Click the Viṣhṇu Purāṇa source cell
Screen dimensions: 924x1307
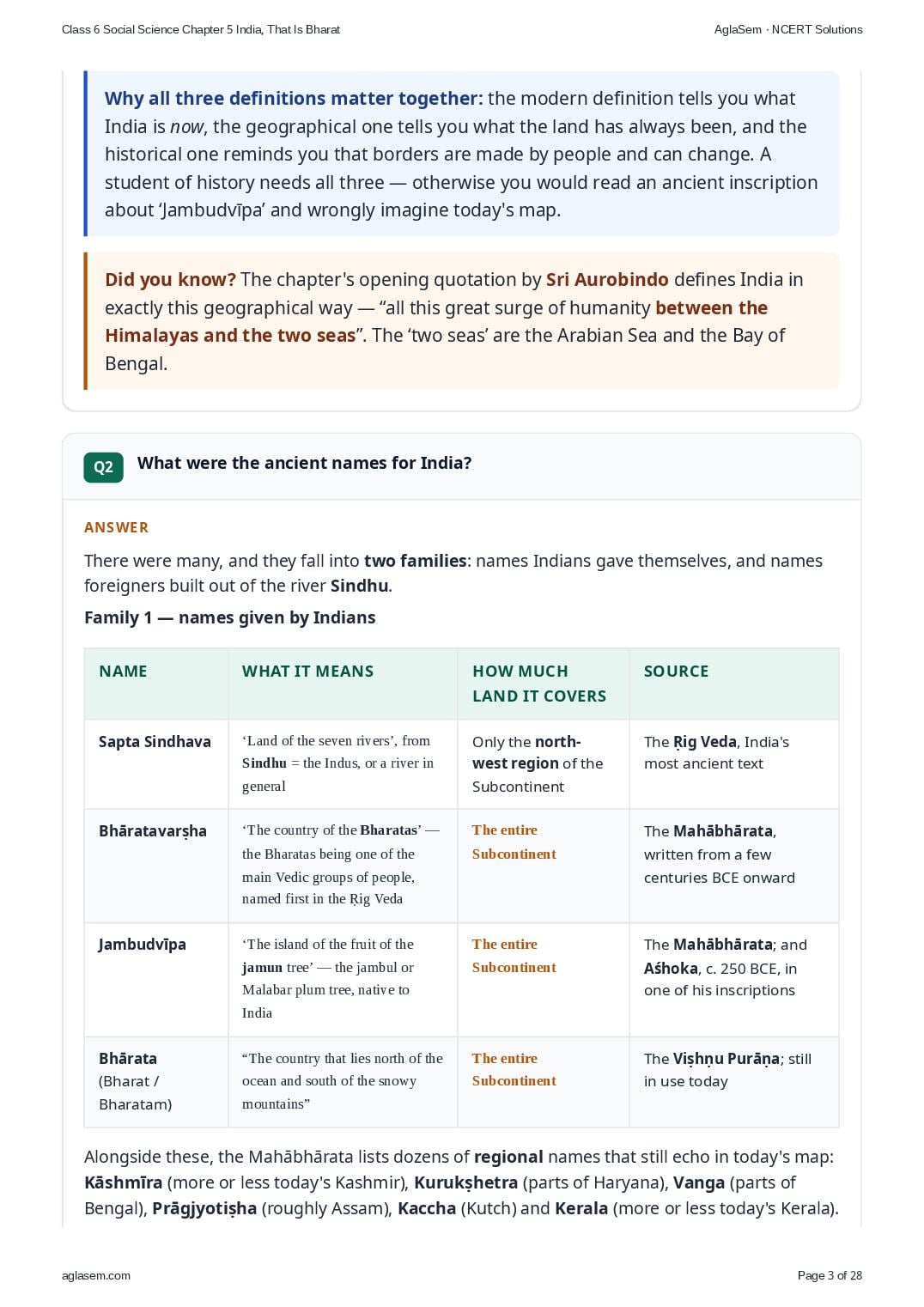pyautogui.click(x=734, y=1082)
